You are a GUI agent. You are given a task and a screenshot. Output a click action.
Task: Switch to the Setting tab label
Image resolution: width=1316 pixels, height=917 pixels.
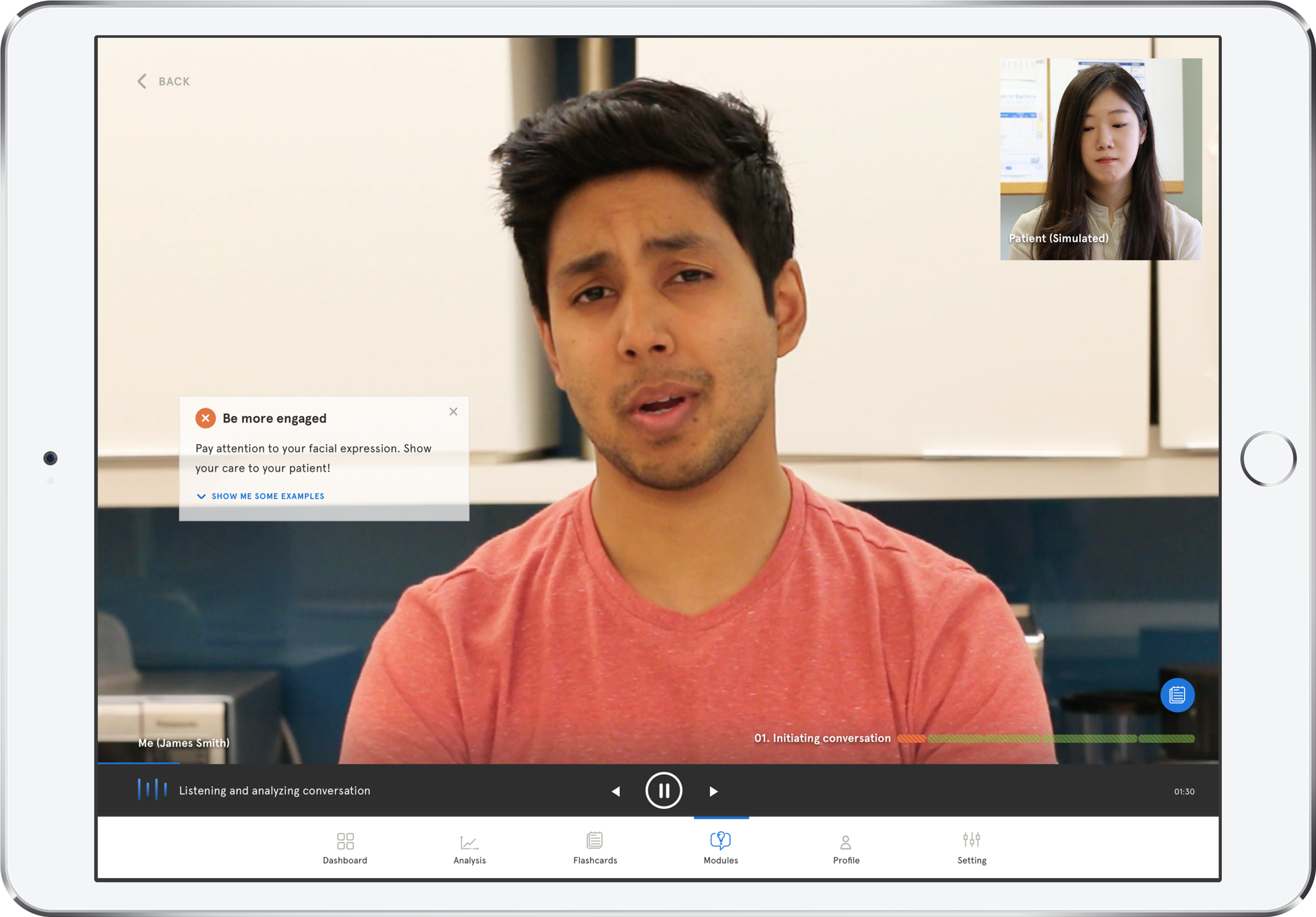pyautogui.click(x=972, y=860)
